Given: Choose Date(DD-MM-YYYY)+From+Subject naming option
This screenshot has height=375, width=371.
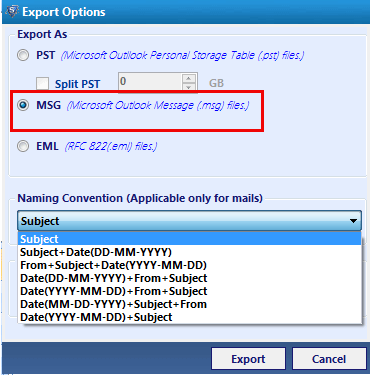Looking at the screenshot, I should tap(190, 278).
